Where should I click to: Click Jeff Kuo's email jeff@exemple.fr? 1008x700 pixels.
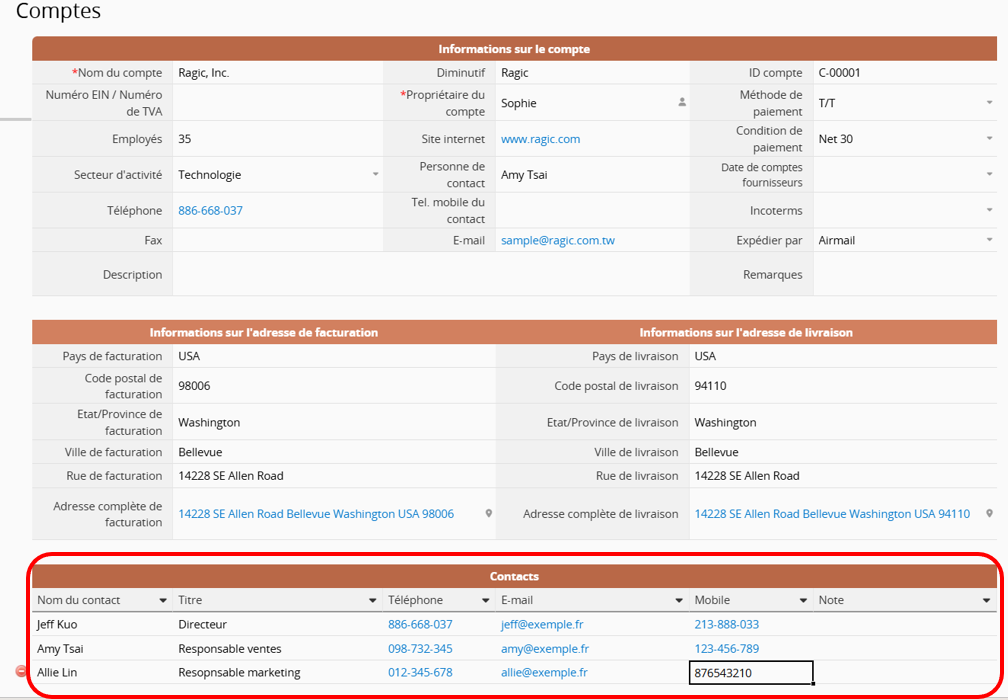point(541,624)
